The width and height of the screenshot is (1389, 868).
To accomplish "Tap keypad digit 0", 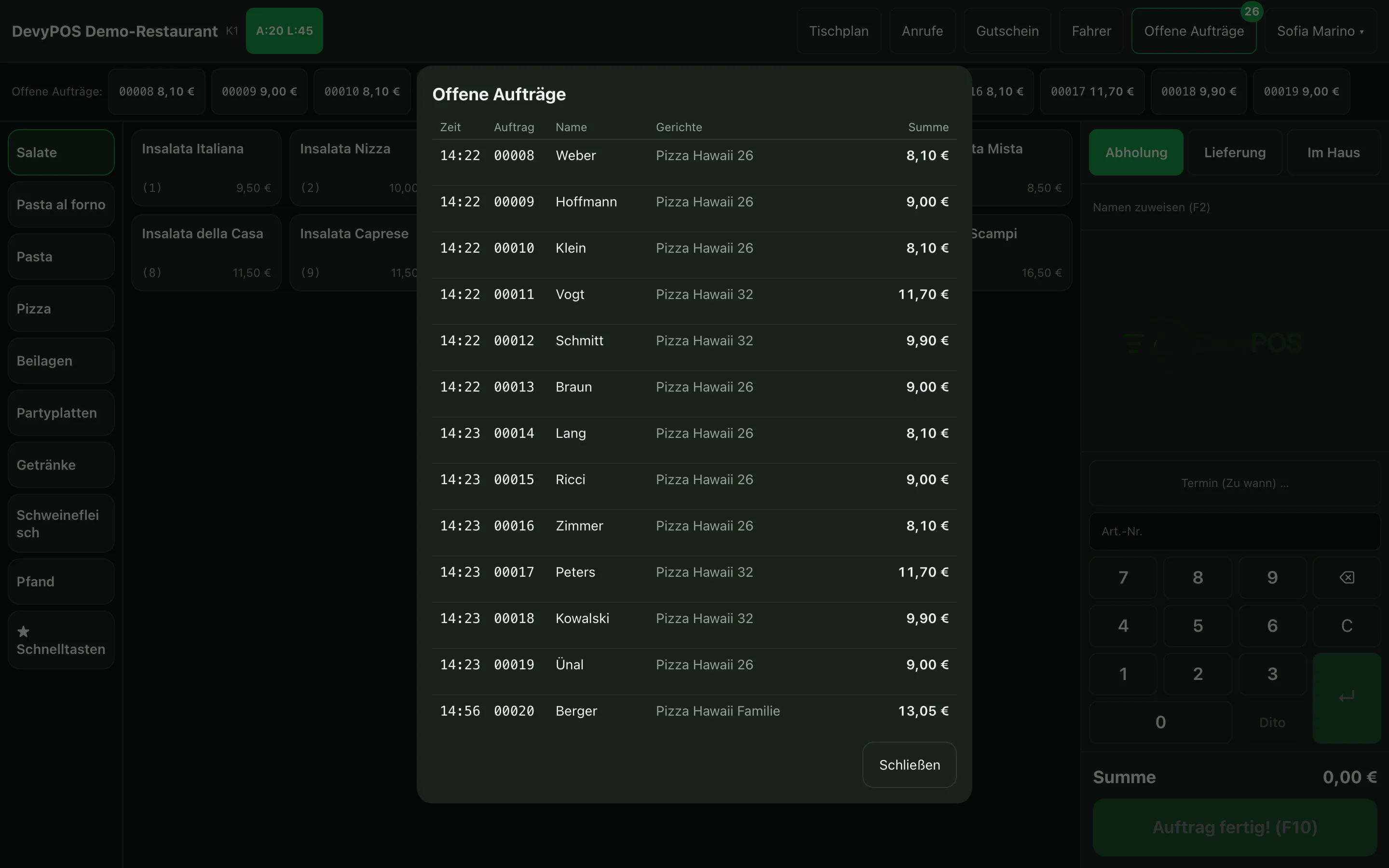I will [x=1160, y=722].
